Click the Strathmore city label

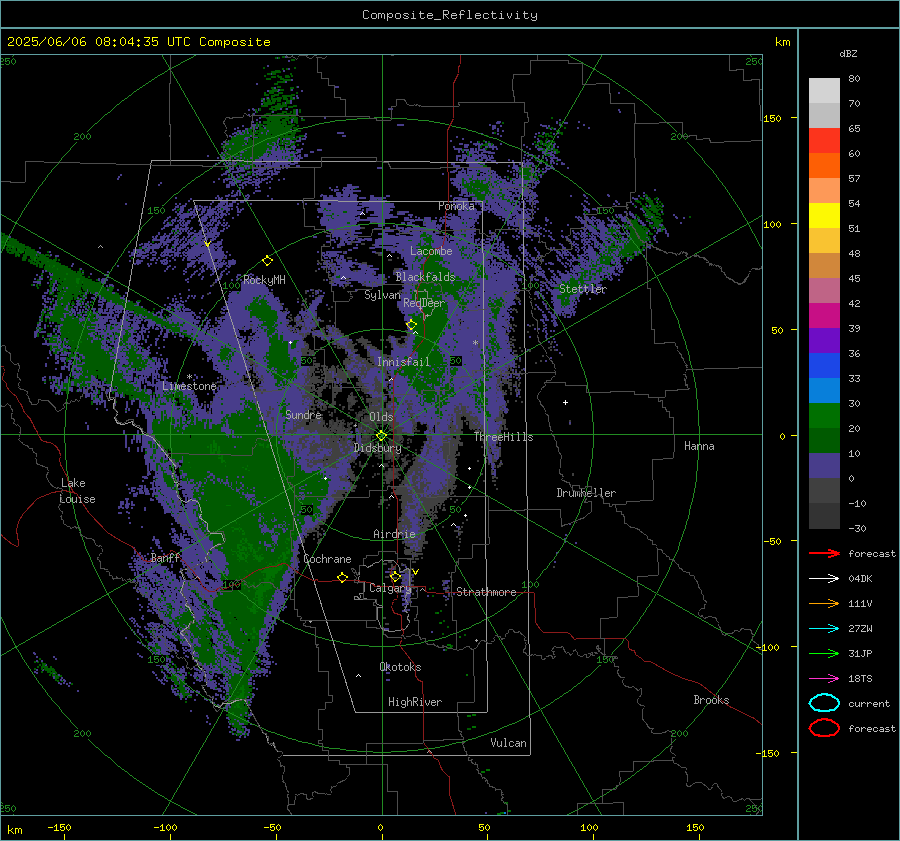(486, 592)
